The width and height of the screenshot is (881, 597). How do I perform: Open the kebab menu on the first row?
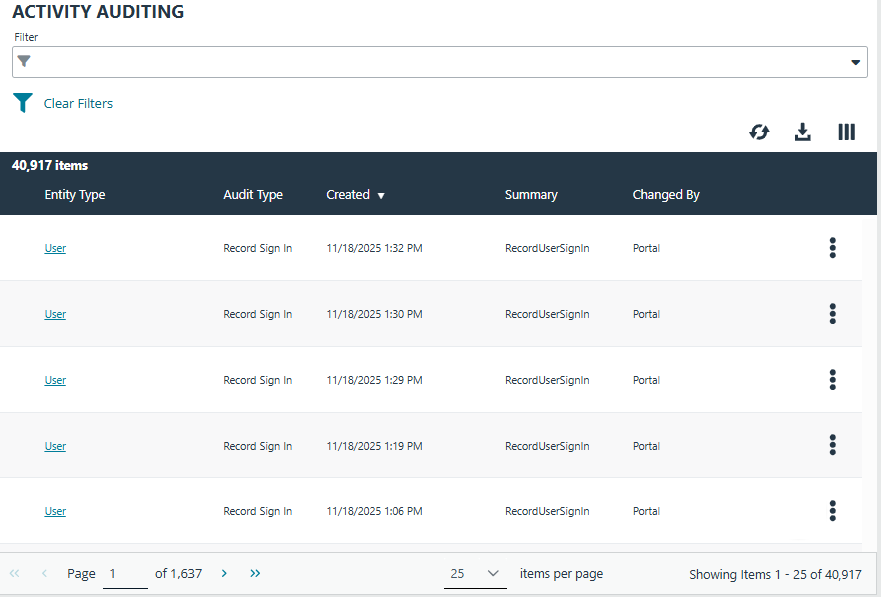click(x=832, y=248)
